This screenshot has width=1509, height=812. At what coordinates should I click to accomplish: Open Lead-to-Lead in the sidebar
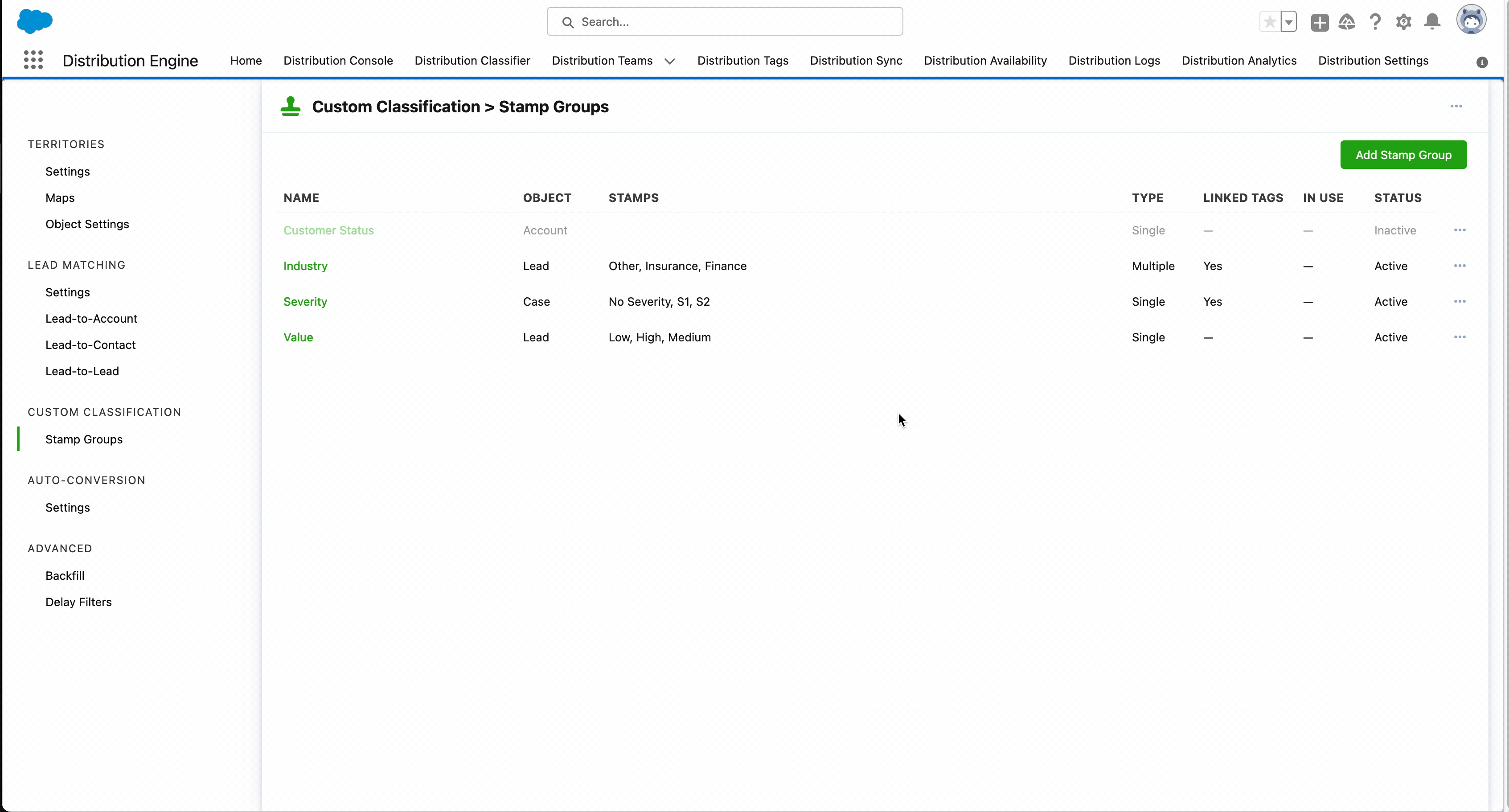pos(82,371)
